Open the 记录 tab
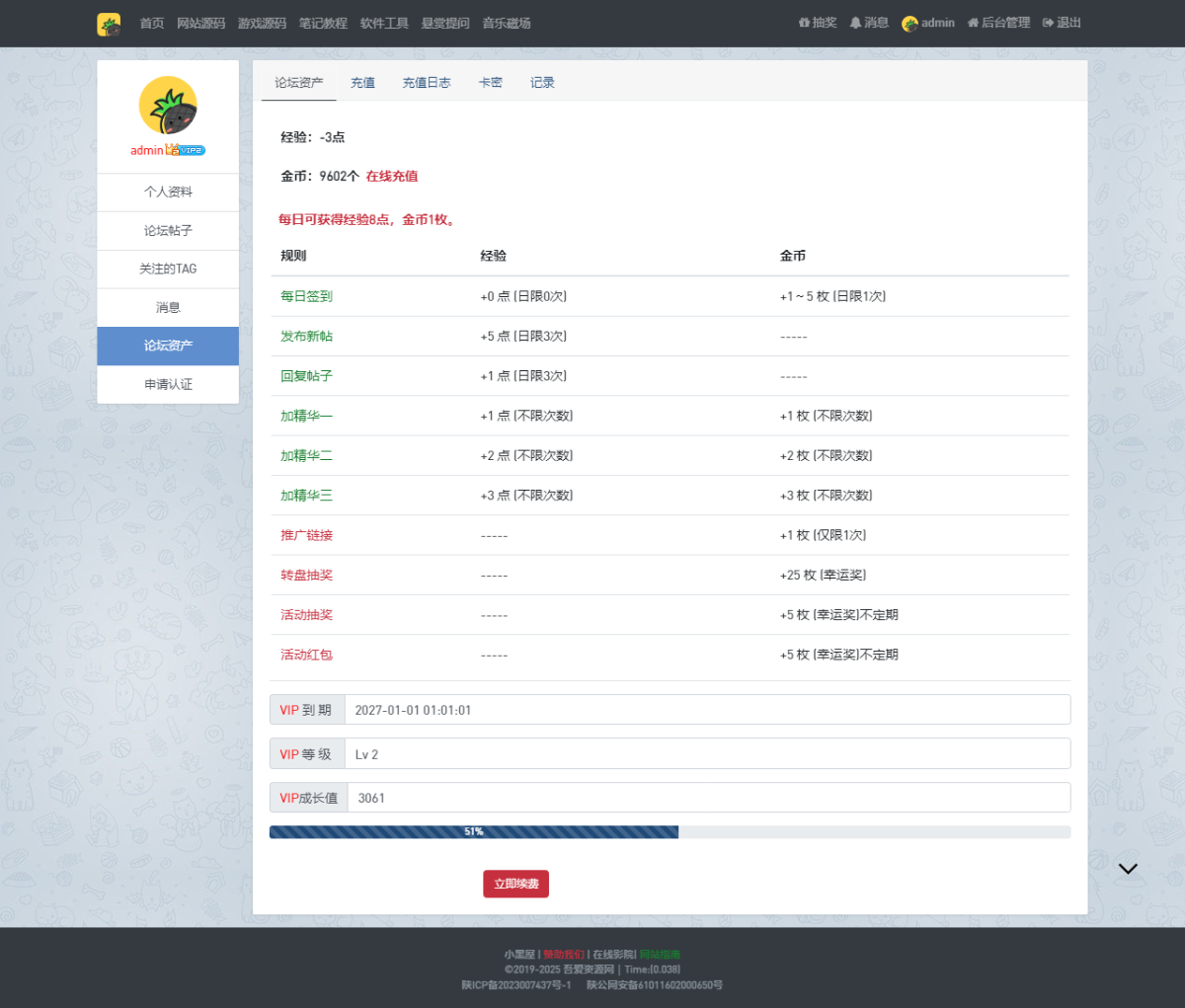The image size is (1185, 1008). [x=542, y=83]
